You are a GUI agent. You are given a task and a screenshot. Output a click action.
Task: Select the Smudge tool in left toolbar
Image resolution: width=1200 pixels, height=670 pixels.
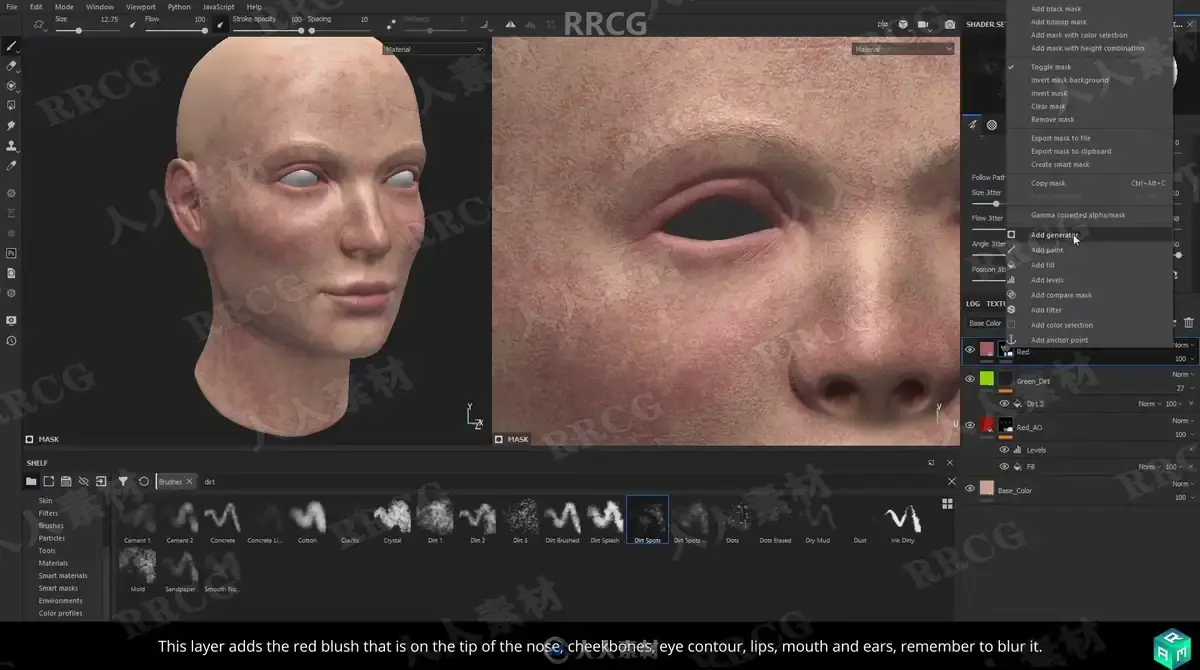11,125
